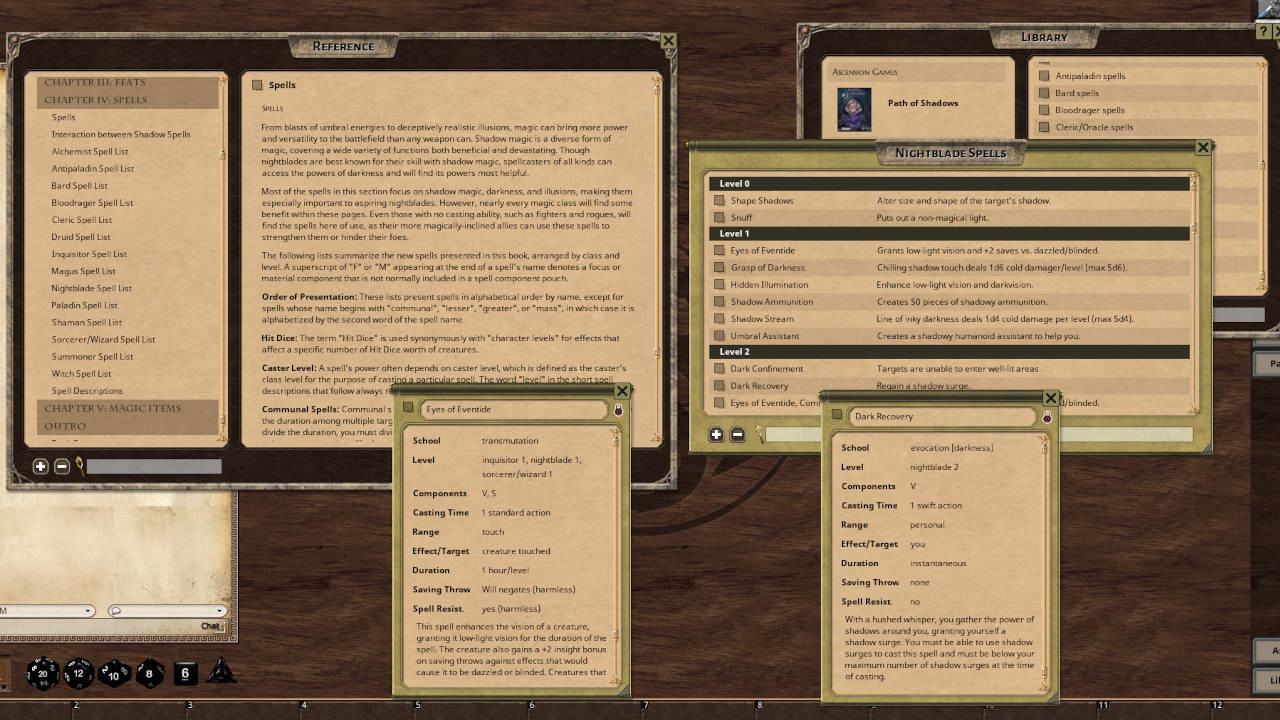Viewport: 1280px width, 720px height.
Task: Check the box beside Grasp of Darkness
Action: pos(718,267)
